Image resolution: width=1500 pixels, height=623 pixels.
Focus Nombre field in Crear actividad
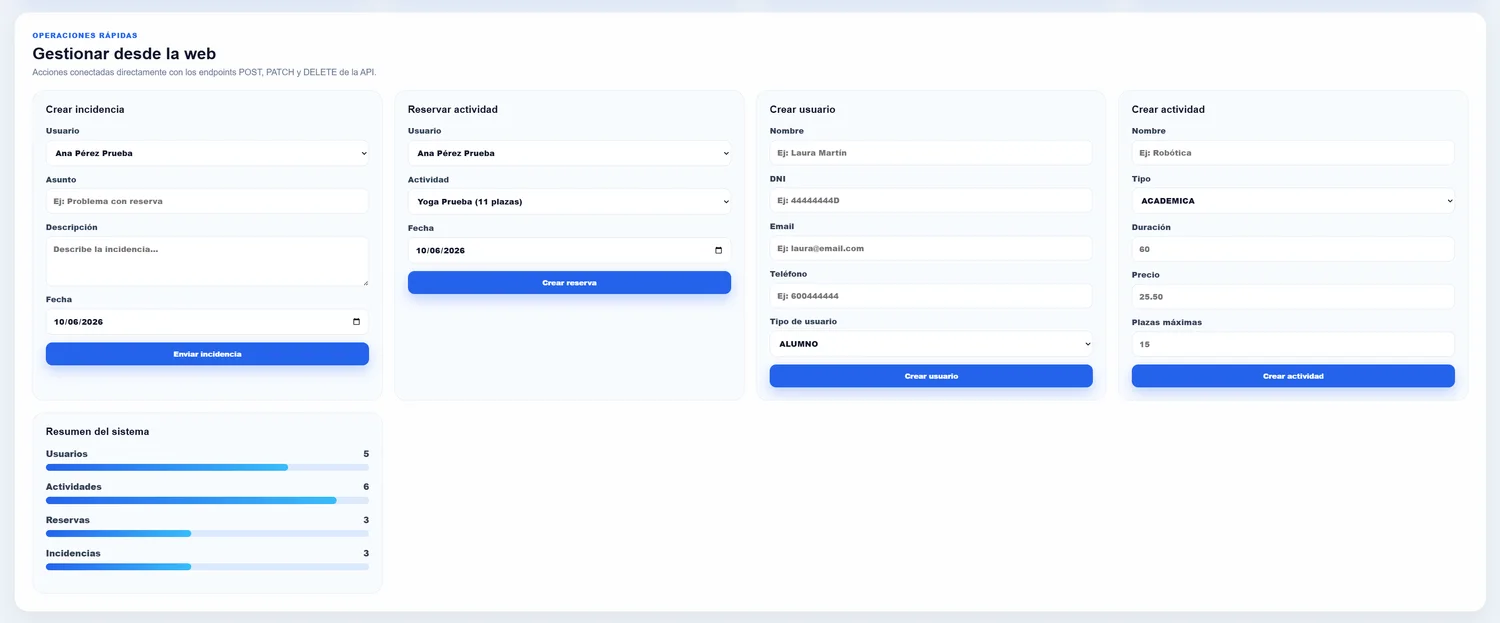coord(1293,153)
